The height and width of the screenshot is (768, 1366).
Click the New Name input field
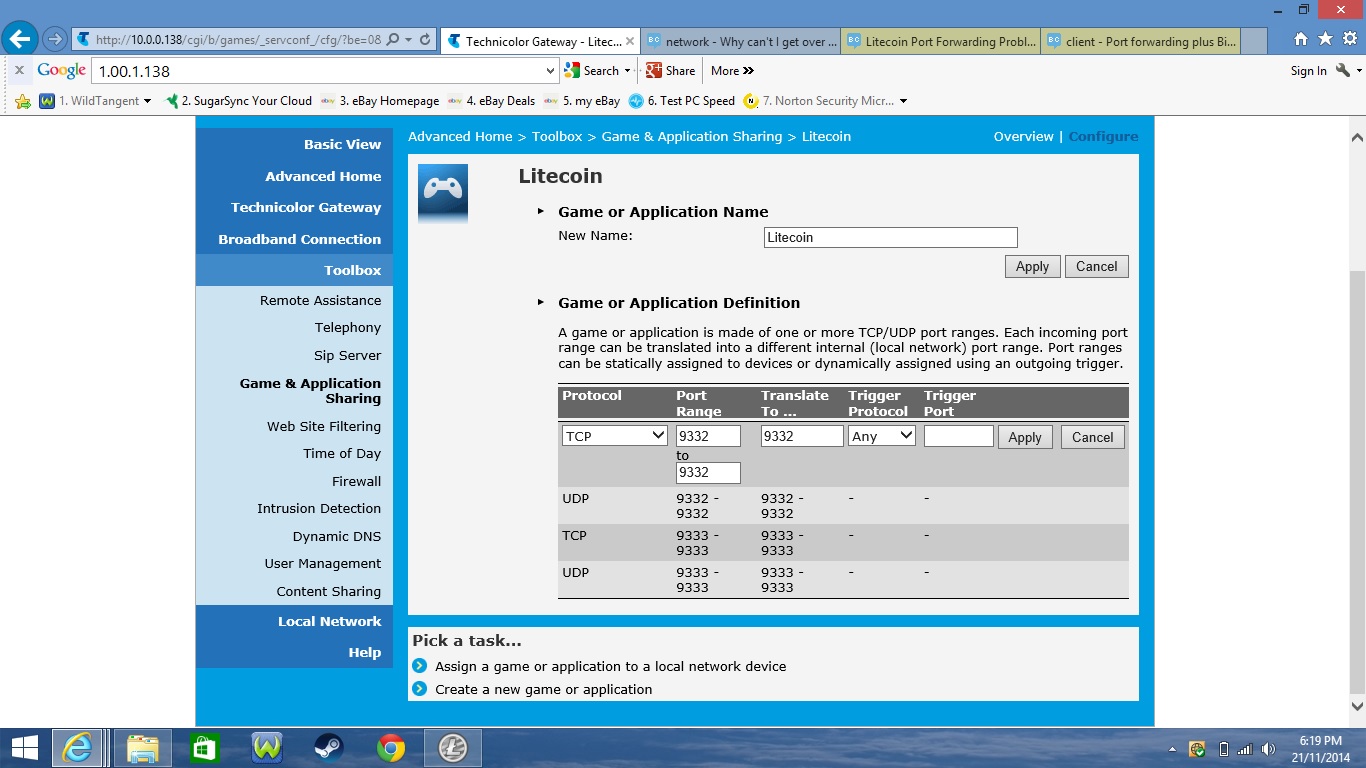click(890, 237)
